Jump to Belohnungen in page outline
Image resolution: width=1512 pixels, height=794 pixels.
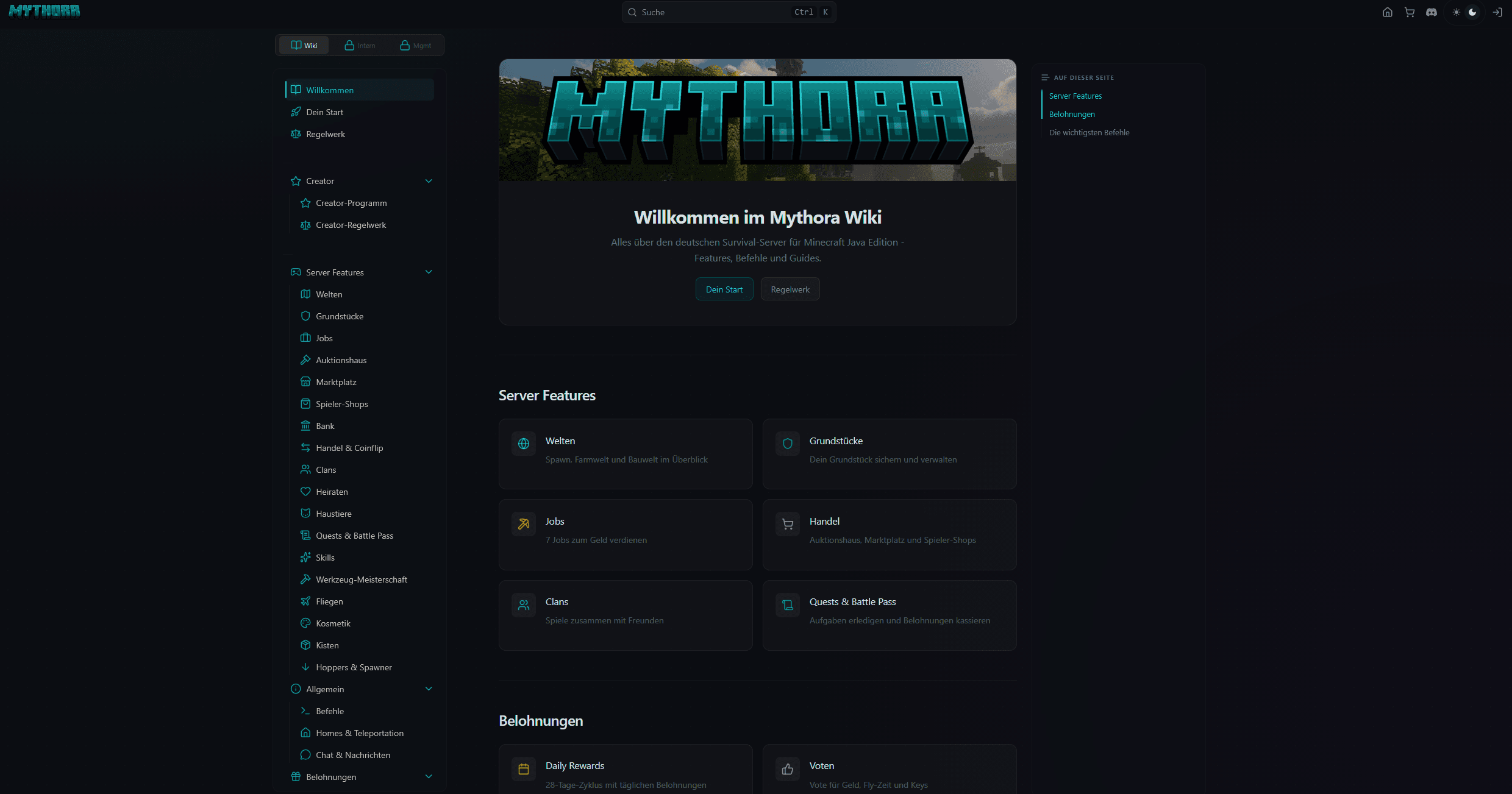coord(1072,114)
